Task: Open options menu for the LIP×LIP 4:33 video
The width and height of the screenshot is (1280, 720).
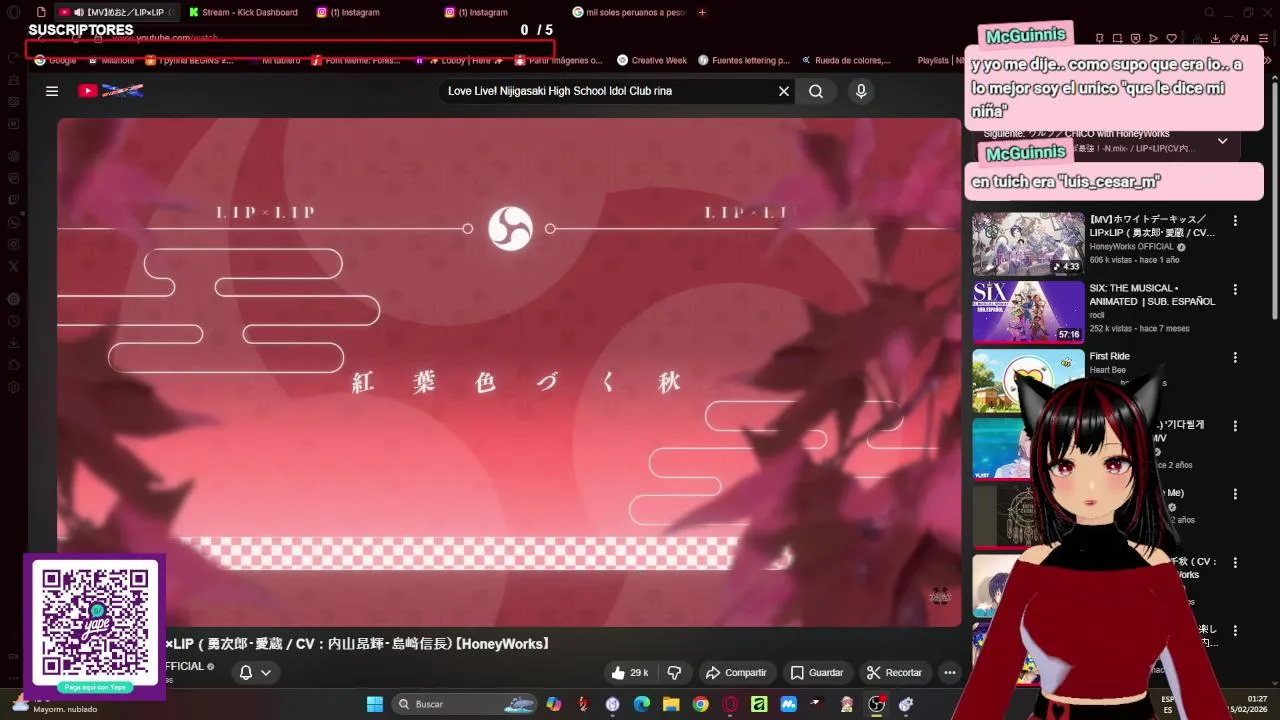Action: click(1235, 221)
